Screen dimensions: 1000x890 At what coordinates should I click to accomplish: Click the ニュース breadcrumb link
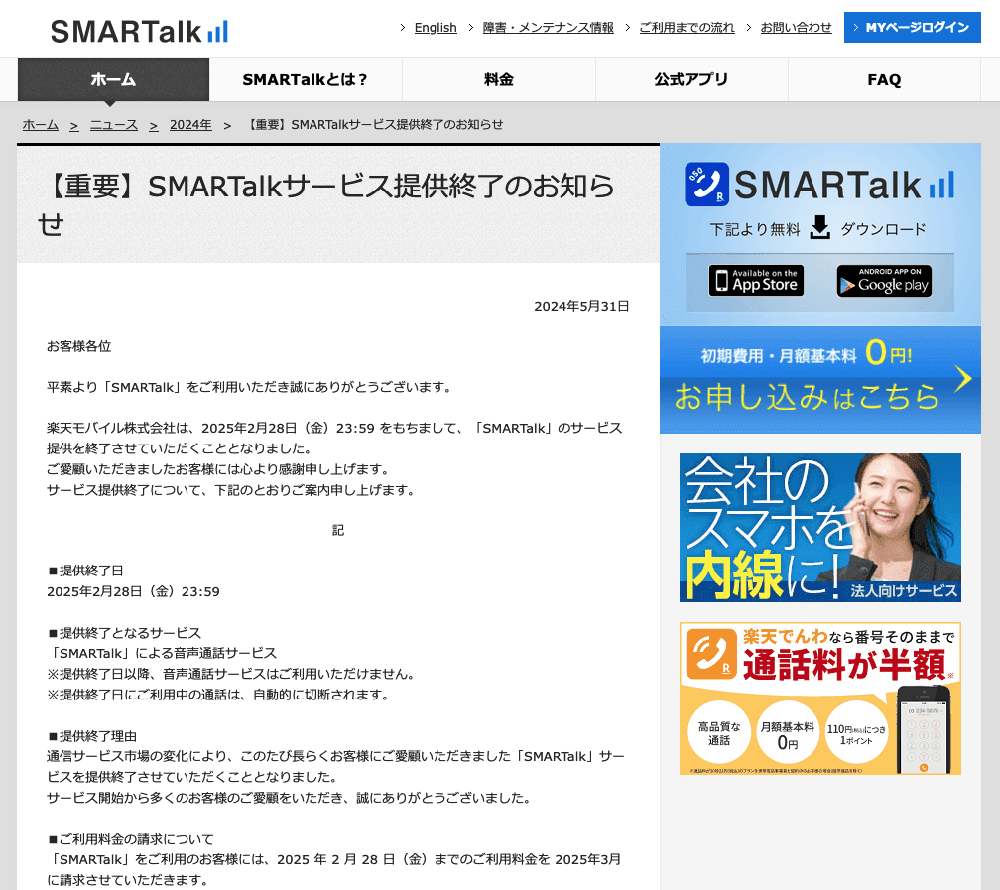pyautogui.click(x=113, y=125)
